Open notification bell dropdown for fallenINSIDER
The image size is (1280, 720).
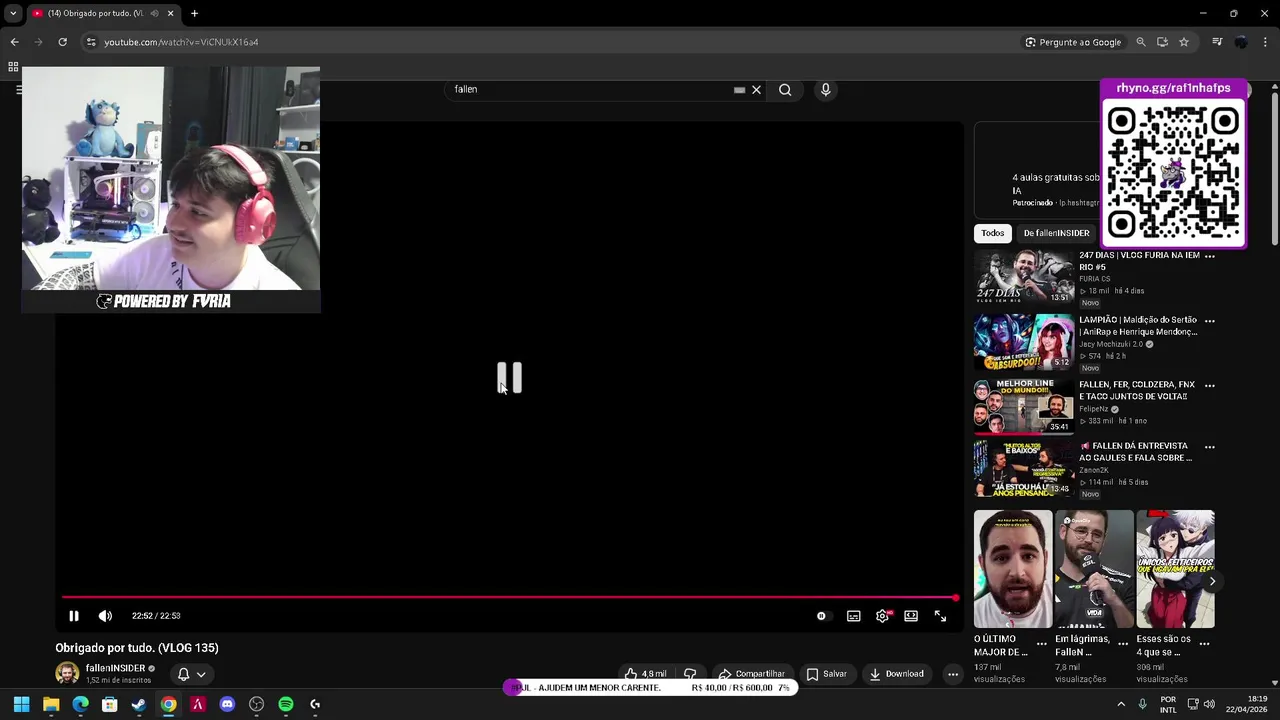[191, 674]
